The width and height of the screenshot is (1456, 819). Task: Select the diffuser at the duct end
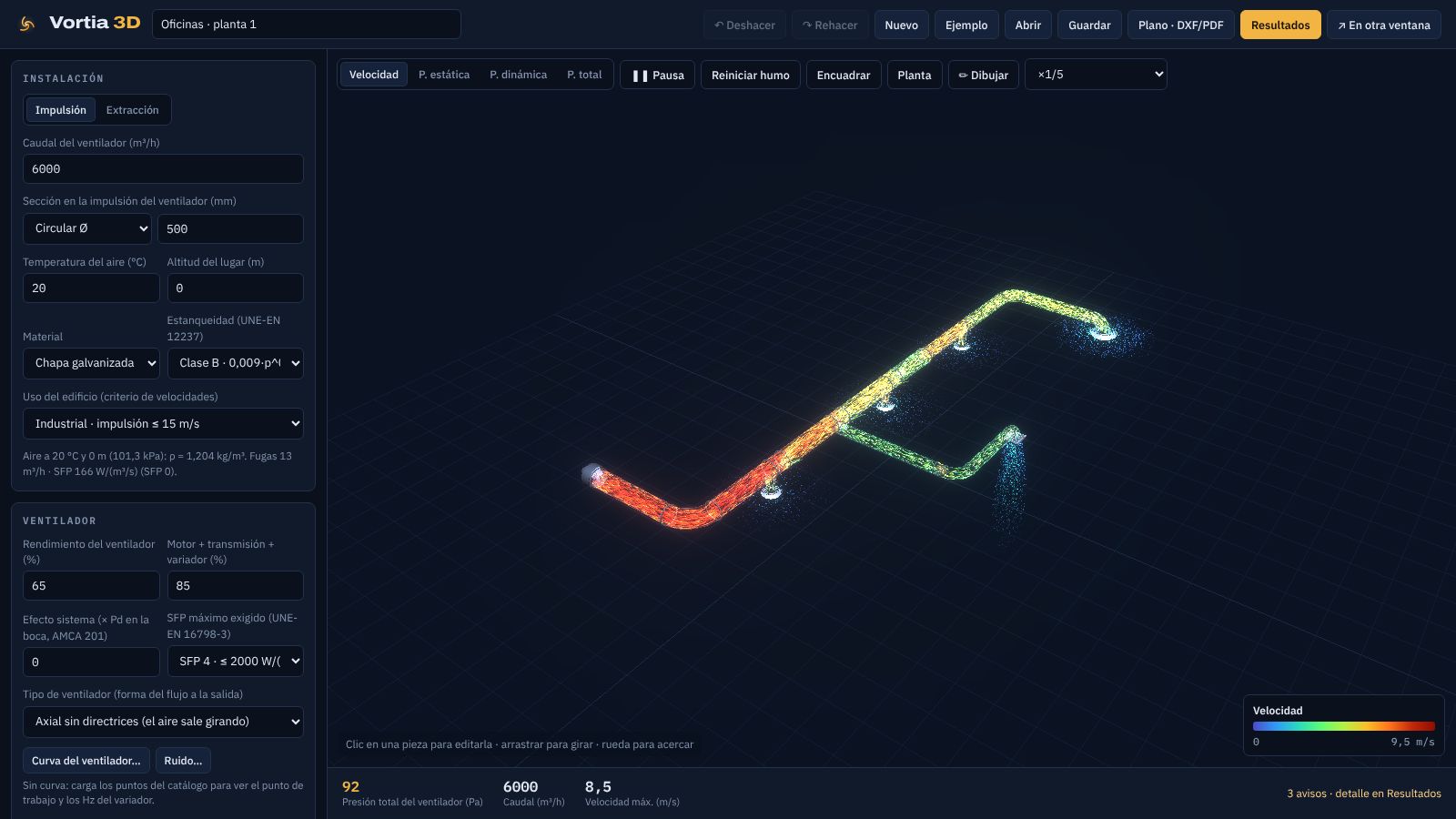[1103, 332]
